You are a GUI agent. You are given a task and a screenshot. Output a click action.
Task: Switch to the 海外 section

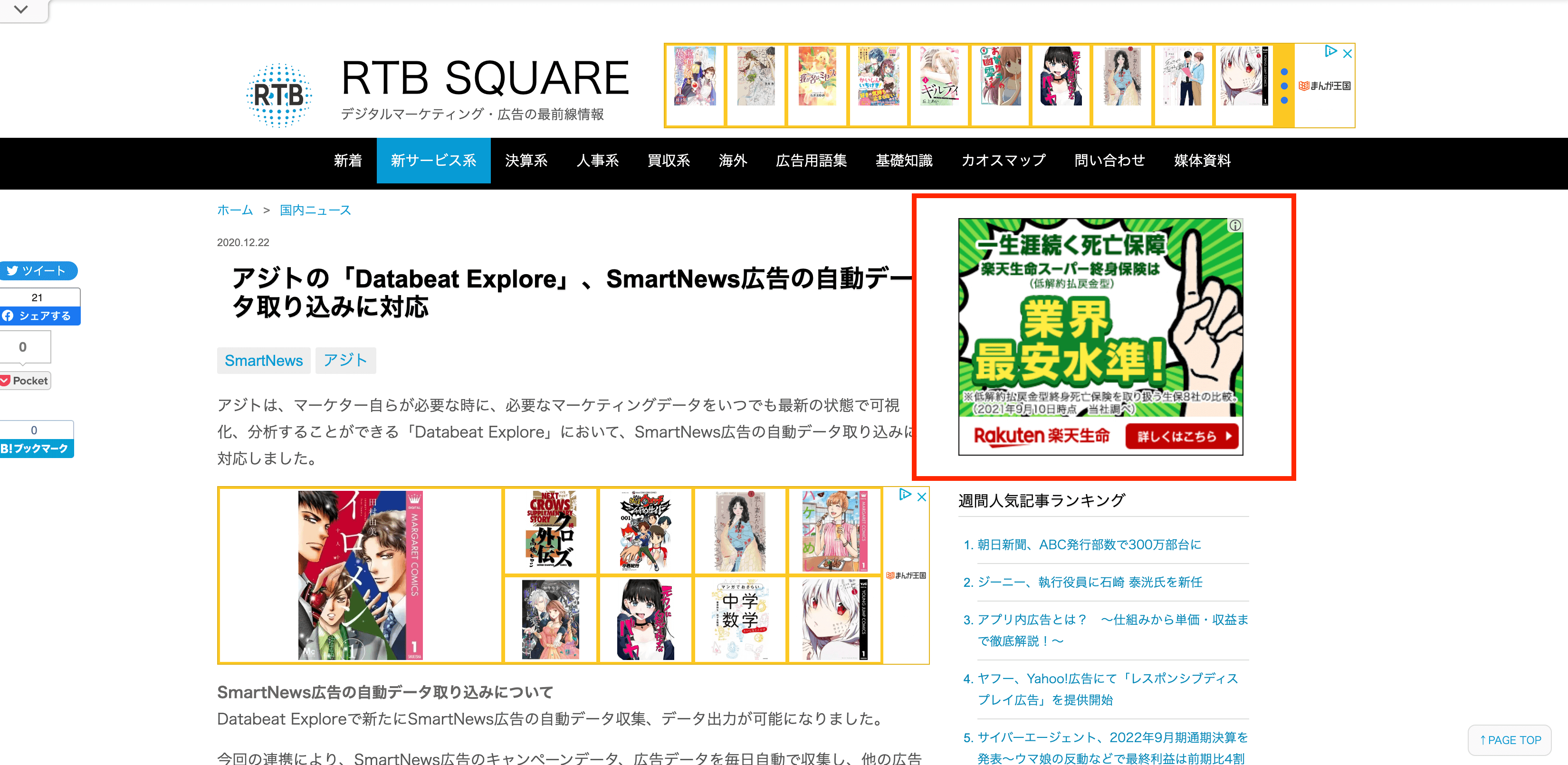pos(733,161)
